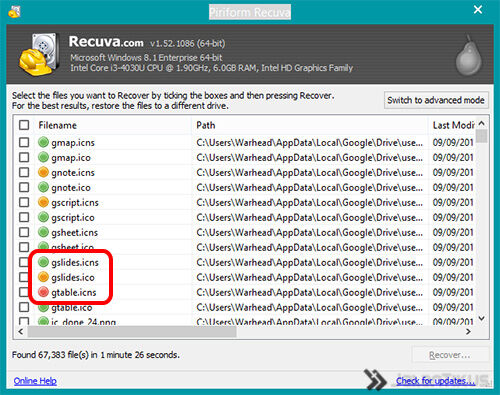Click the vertical scrollbar thumb
Viewport: 500px width, 395px height.
[482, 136]
